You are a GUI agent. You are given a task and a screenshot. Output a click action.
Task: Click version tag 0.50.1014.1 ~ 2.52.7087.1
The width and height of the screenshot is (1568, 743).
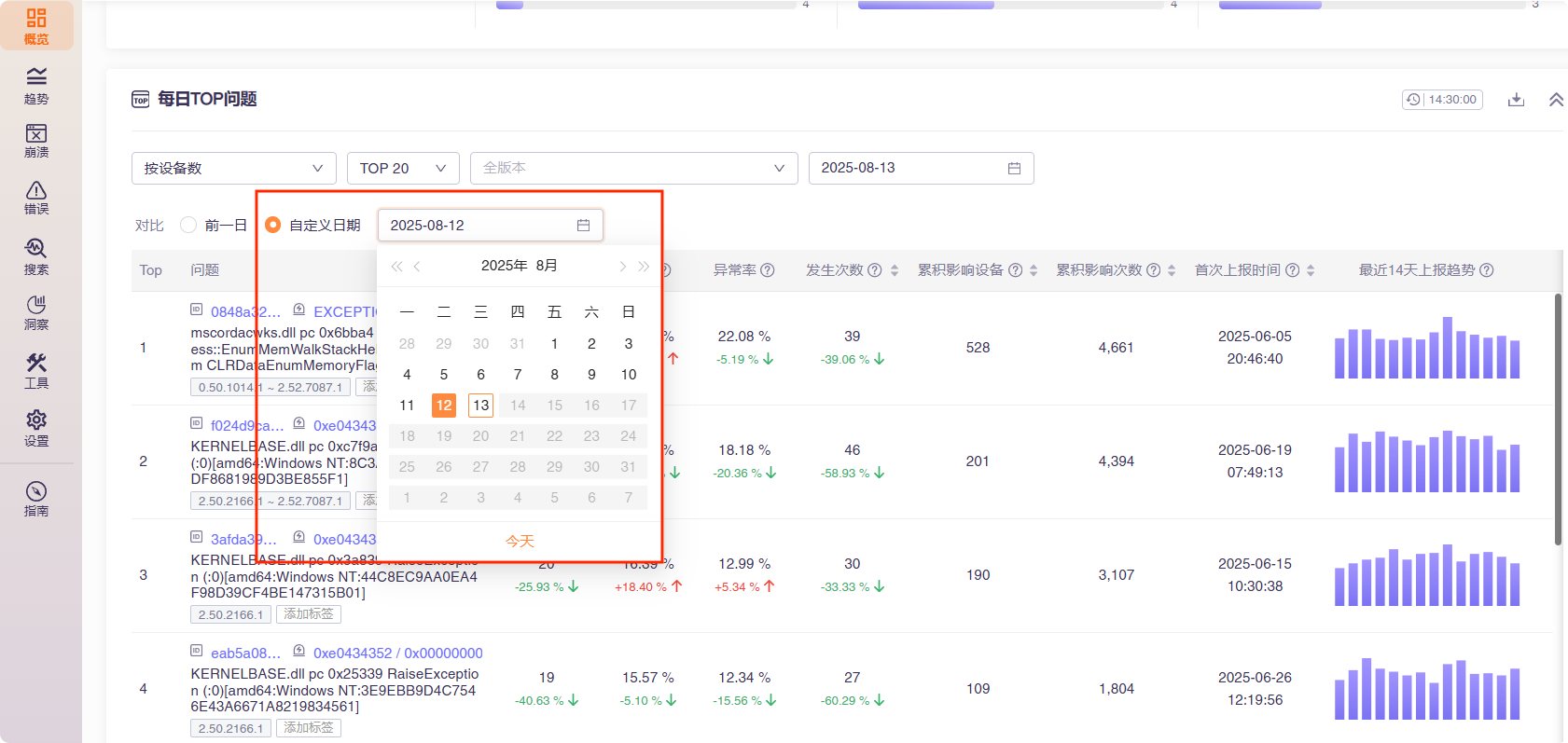[x=271, y=387]
